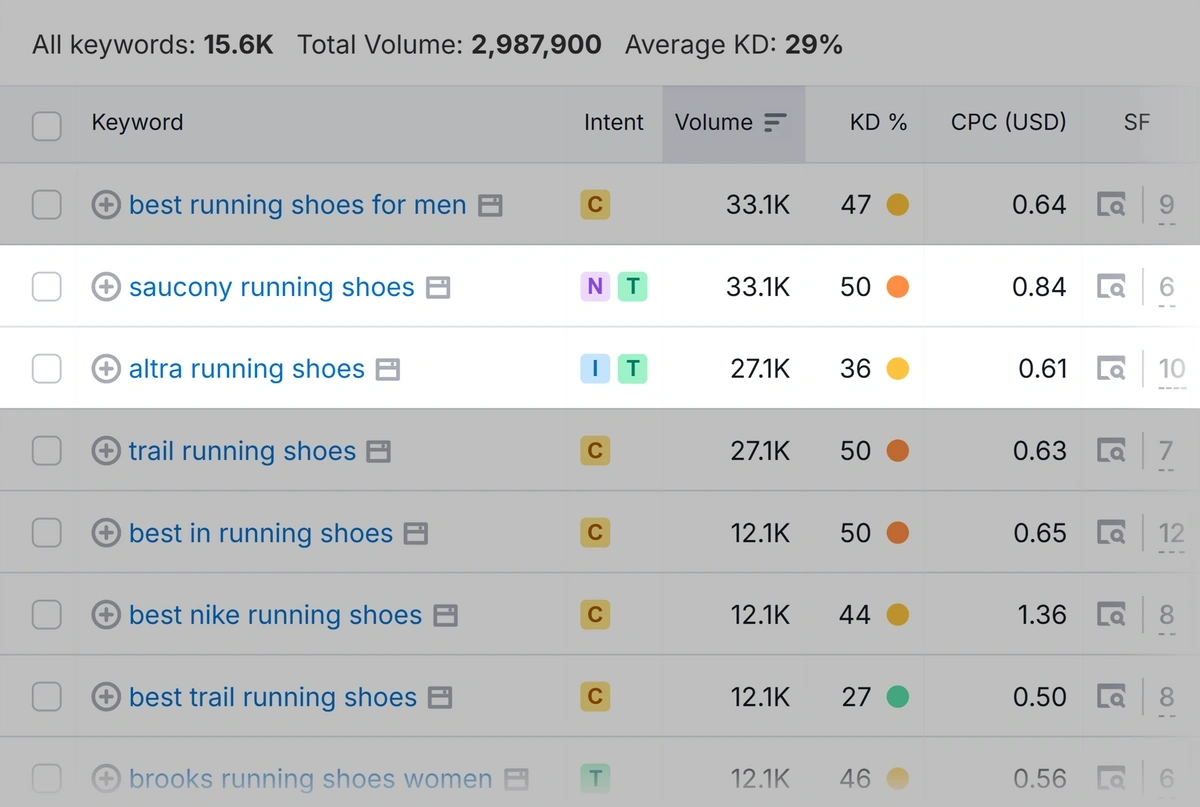
Task: Open the 'trail running shoes' keyword link
Action: click(242, 451)
